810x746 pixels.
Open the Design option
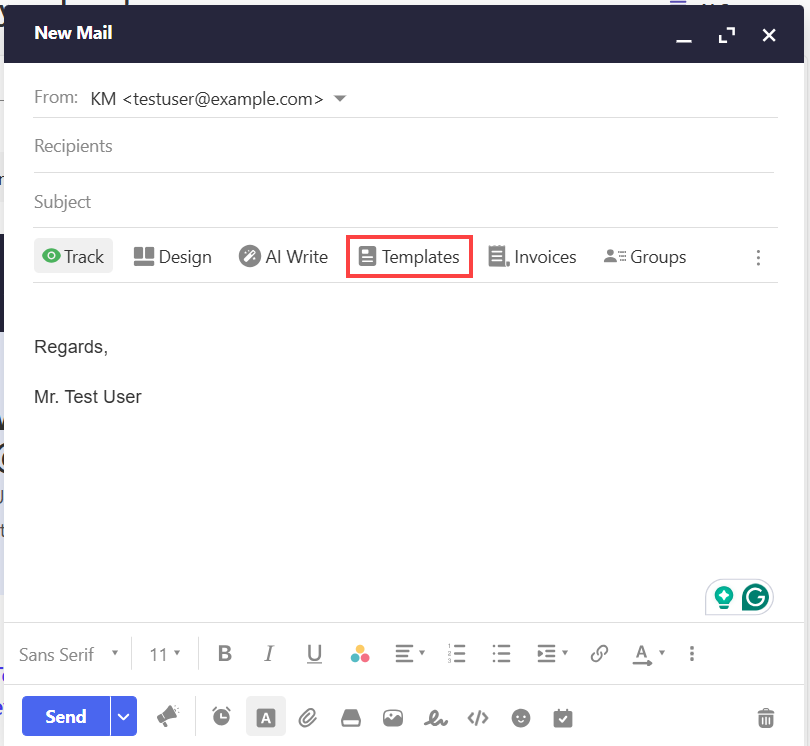tap(173, 257)
